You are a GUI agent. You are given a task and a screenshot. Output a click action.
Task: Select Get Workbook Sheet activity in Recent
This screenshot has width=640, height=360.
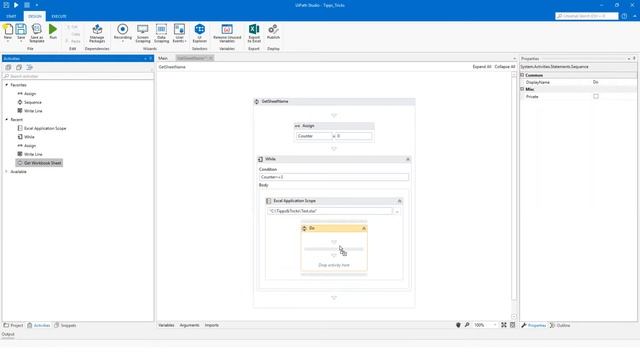click(39, 163)
